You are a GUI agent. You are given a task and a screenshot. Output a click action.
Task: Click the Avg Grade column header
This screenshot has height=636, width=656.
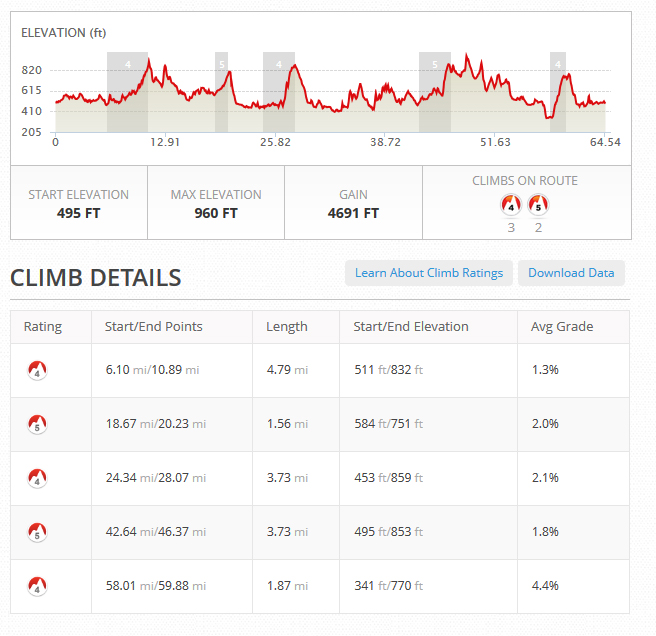[562, 326]
